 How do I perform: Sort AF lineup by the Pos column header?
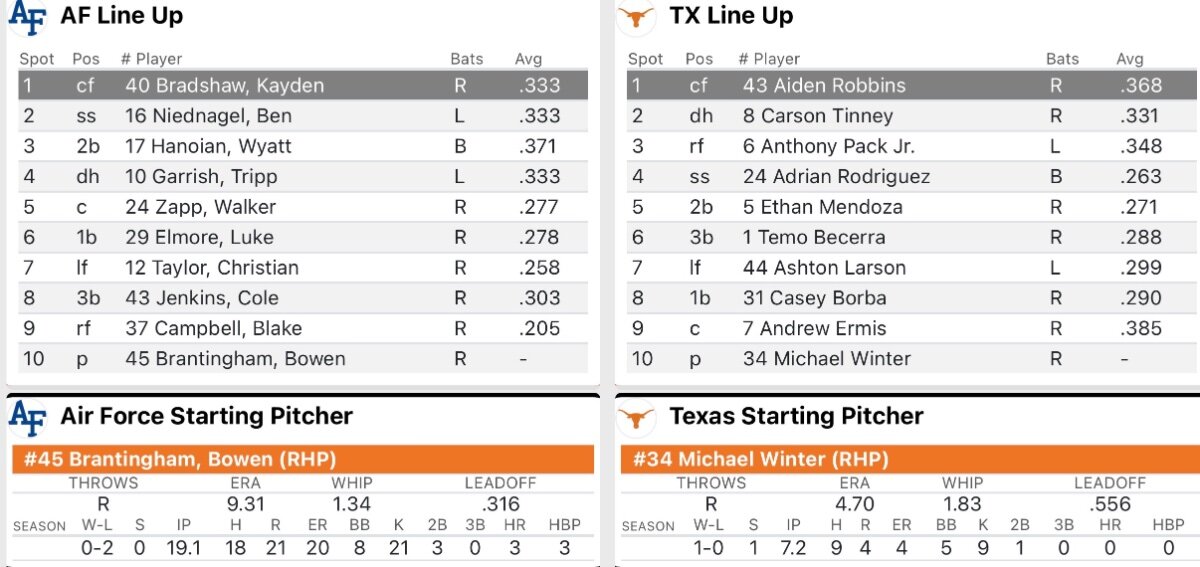86,59
